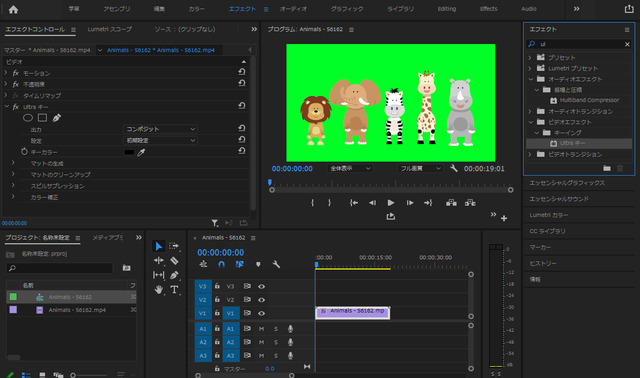Switch to the Media Browser tab
Viewport: 640px width, 378px height.
tap(107, 238)
